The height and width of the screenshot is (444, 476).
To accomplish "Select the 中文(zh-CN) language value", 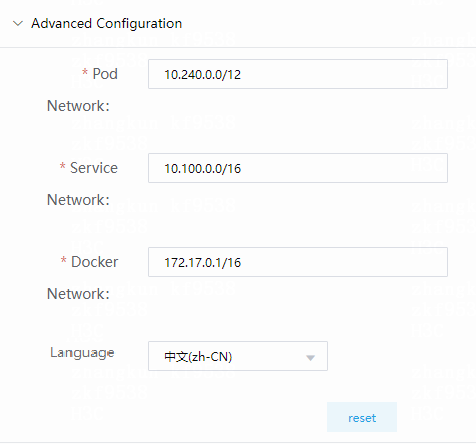I will [x=198, y=357].
